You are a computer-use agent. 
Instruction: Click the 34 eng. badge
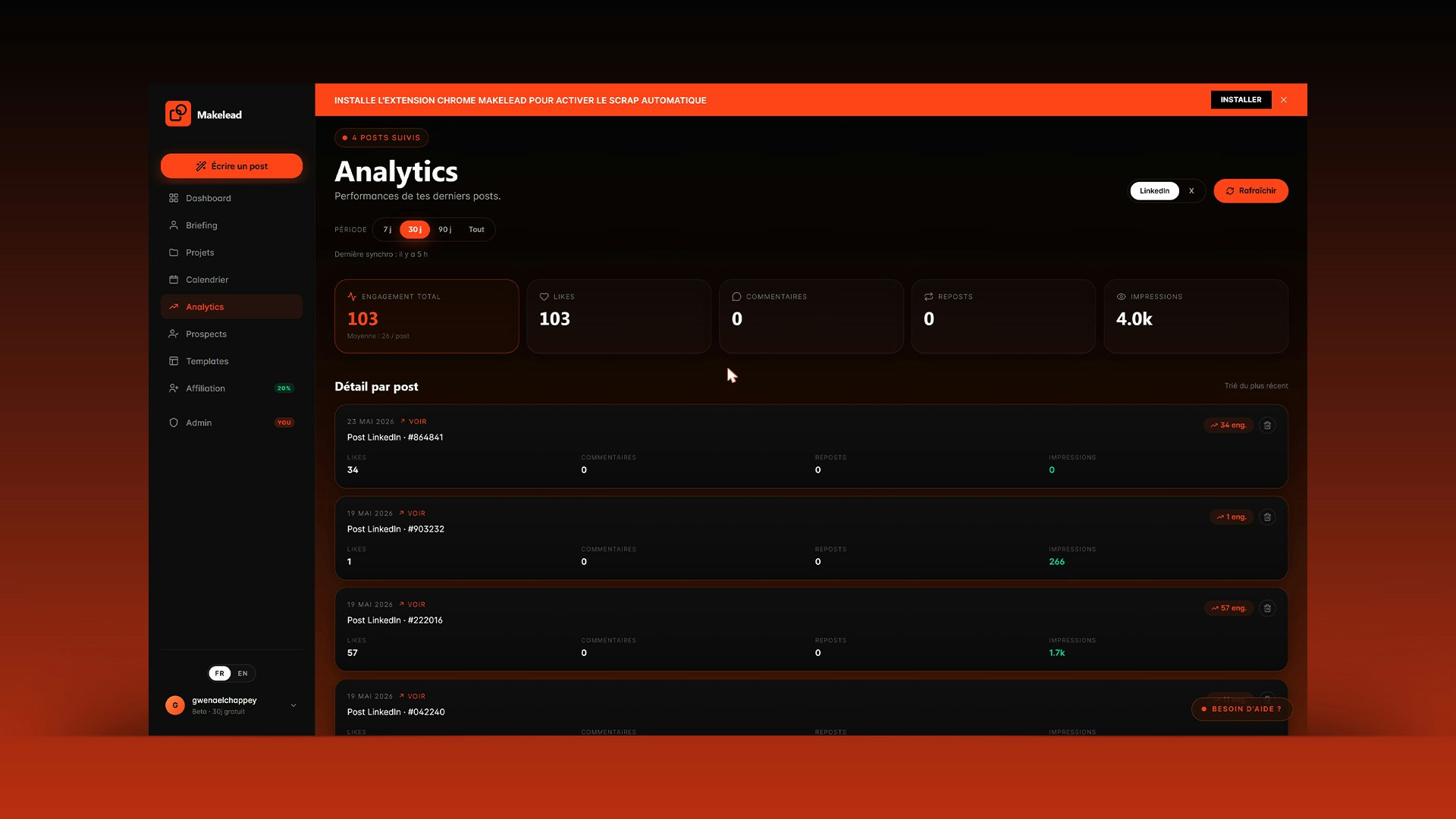(x=1228, y=425)
